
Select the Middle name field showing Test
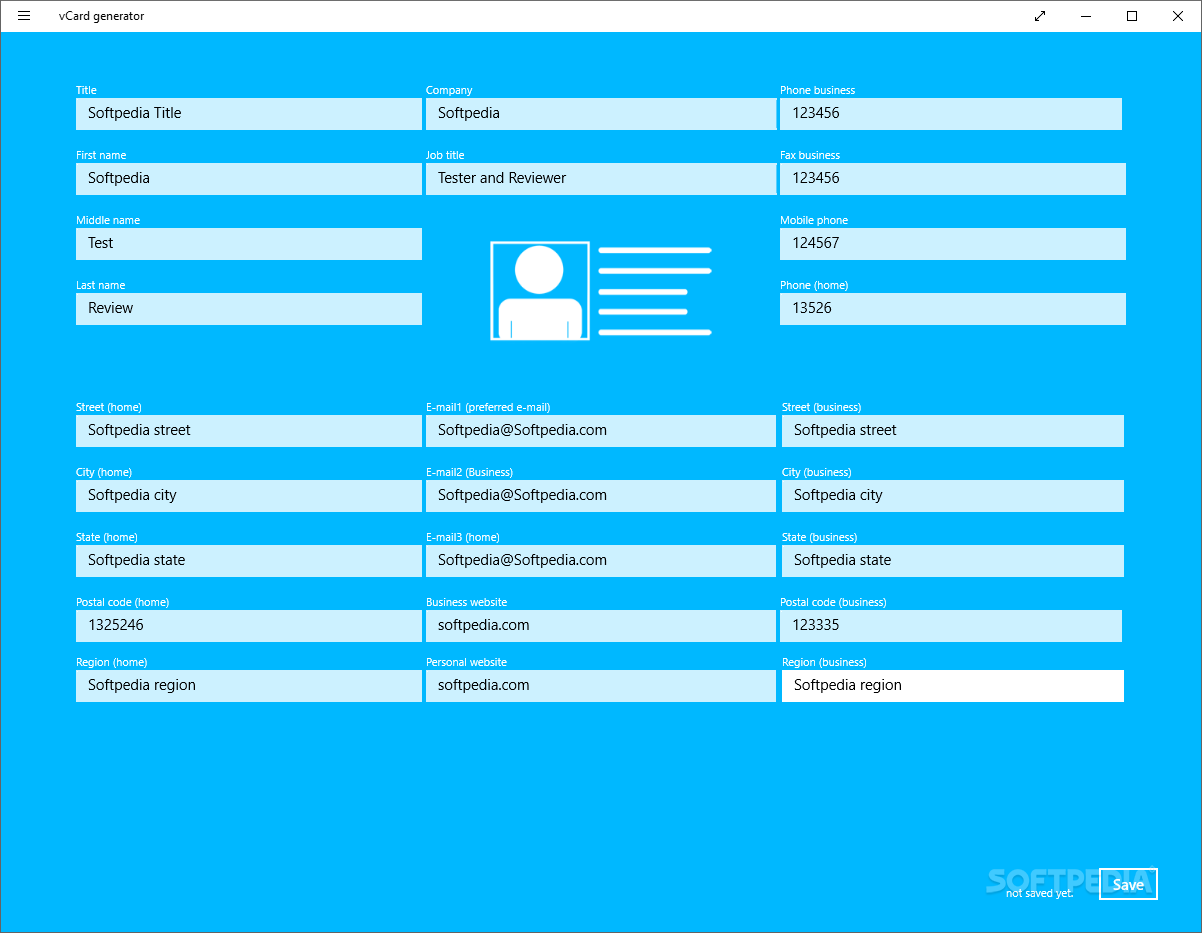[x=249, y=244]
